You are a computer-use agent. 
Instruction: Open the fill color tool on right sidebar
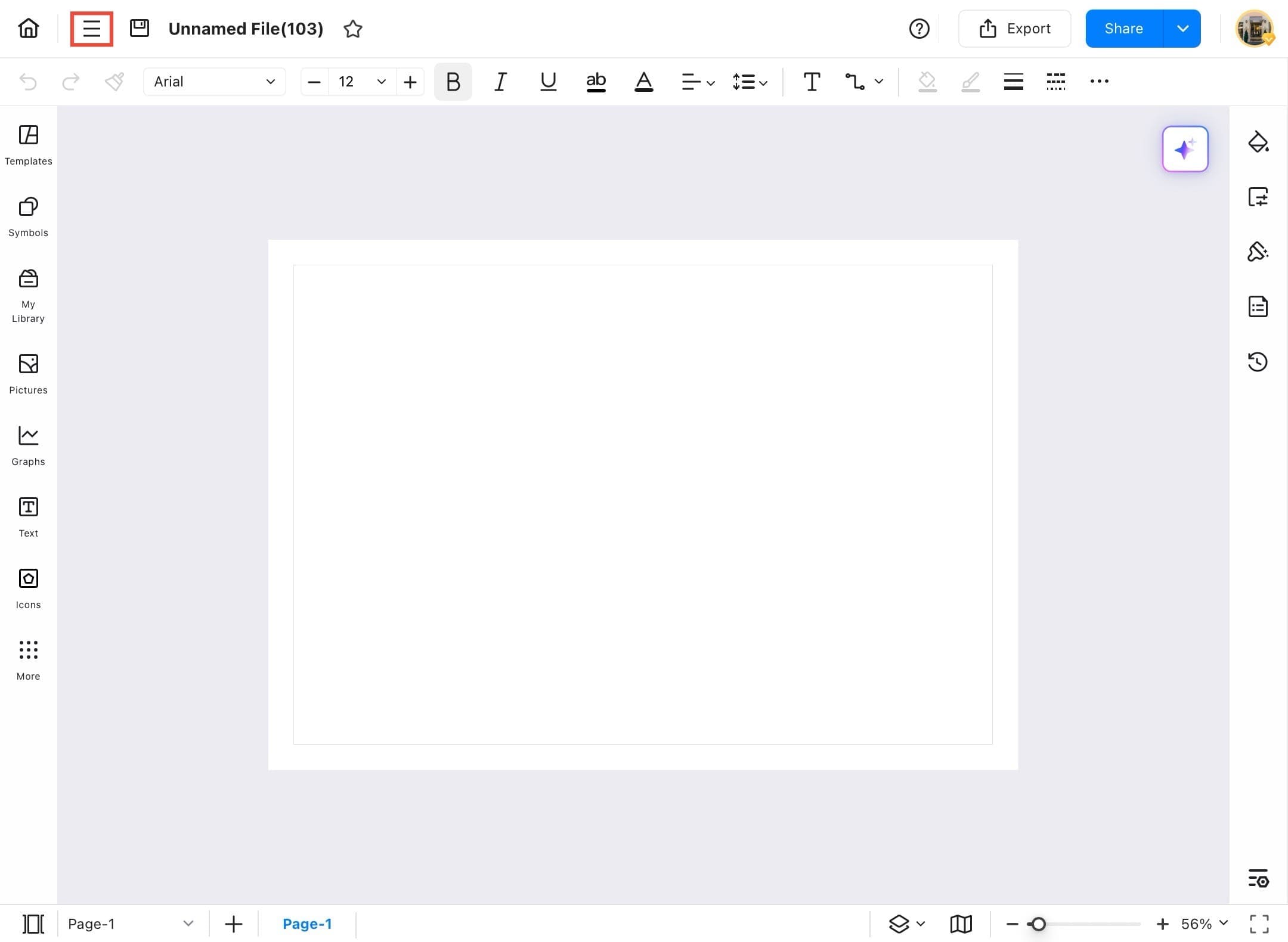pyautogui.click(x=1258, y=142)
